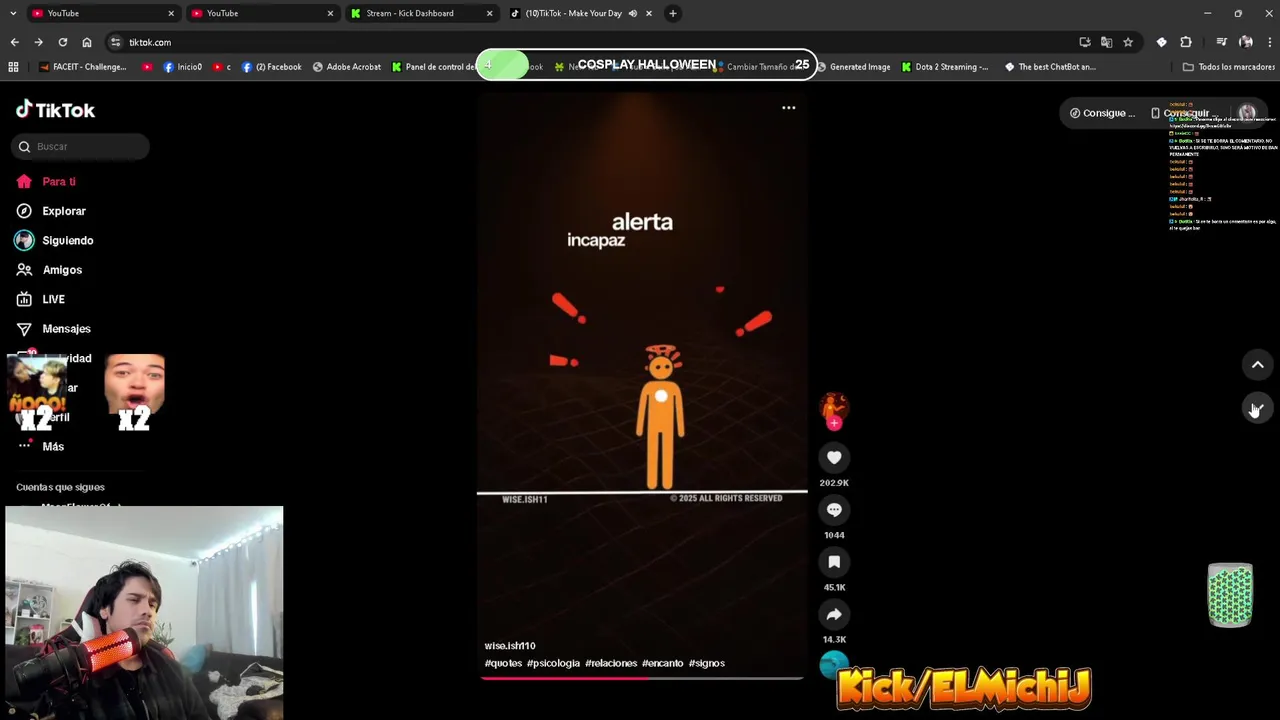This screenshot has height=720, width=1280.
Task: Open the Amigos section
Action: 62,270
